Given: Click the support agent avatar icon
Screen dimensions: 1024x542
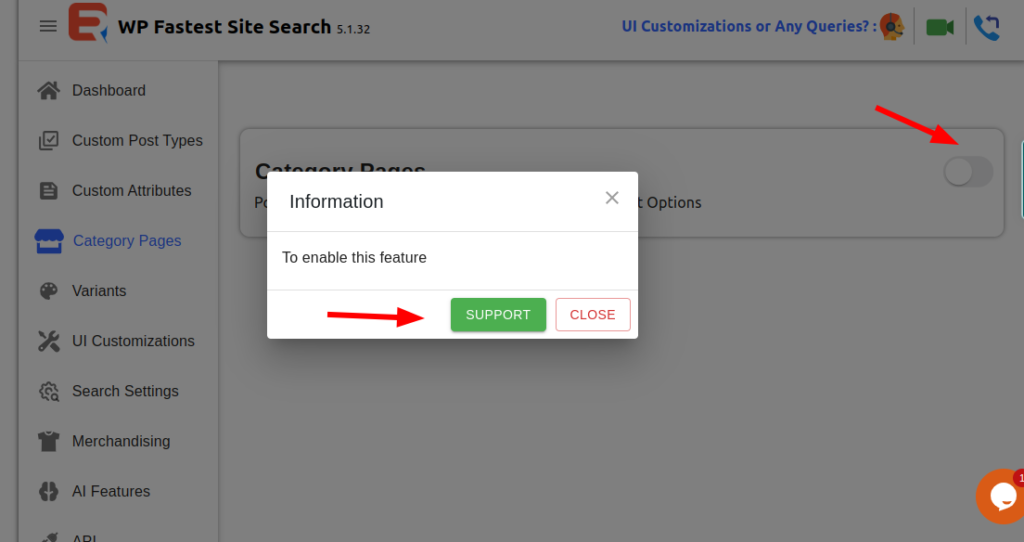Looking at the screenshot, I should [892, 27].
